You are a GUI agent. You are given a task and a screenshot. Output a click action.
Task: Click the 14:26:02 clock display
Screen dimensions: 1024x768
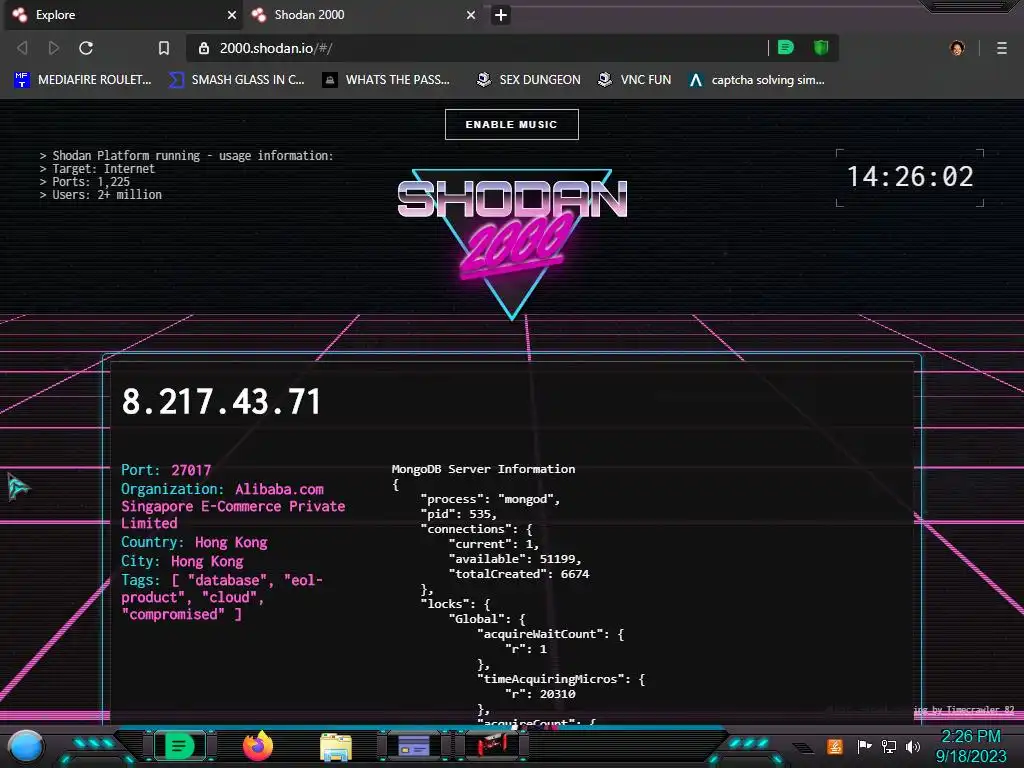[910, 177]
